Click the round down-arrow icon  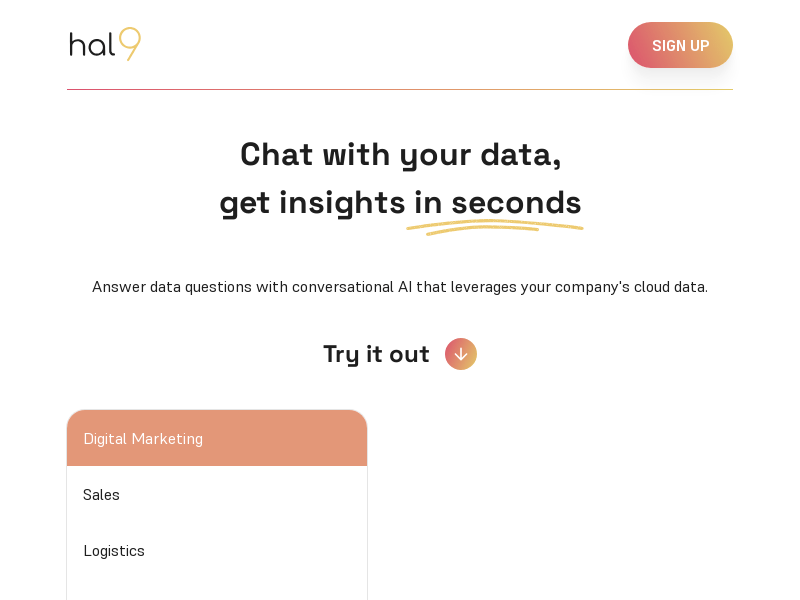(x=461, y=354)
